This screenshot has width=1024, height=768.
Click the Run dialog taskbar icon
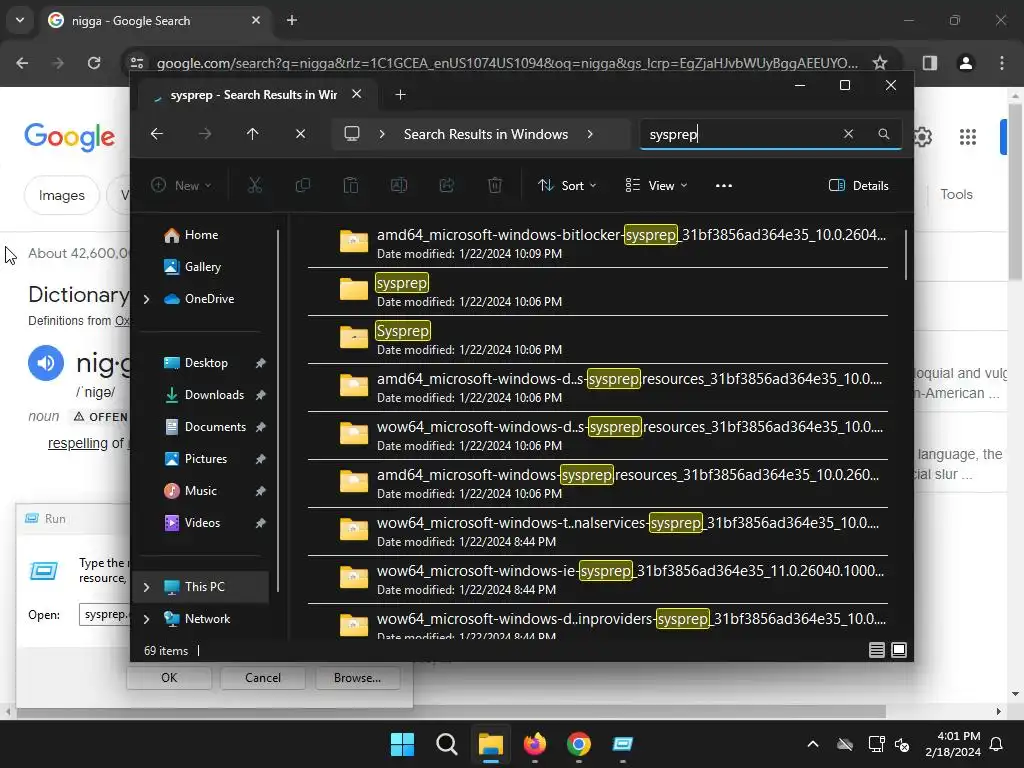[622, 744]
